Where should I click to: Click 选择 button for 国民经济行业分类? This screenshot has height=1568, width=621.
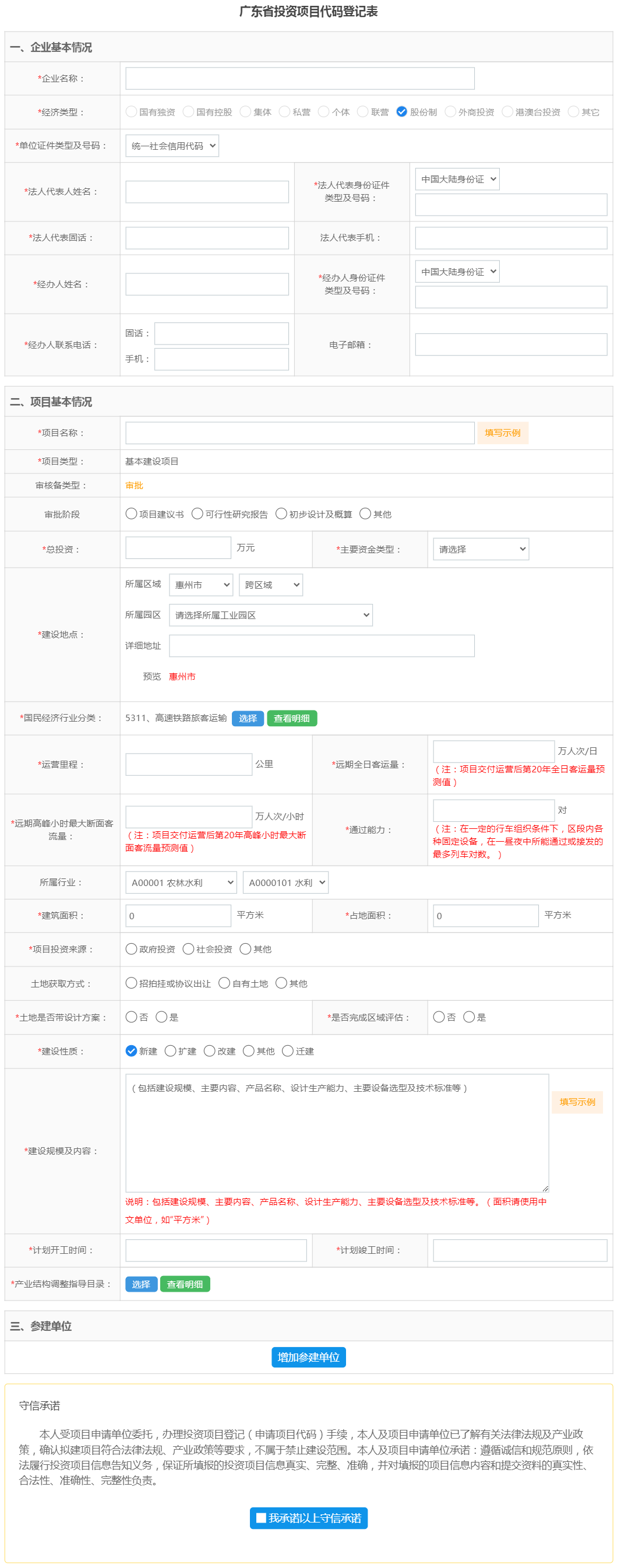tap(248, 718)
